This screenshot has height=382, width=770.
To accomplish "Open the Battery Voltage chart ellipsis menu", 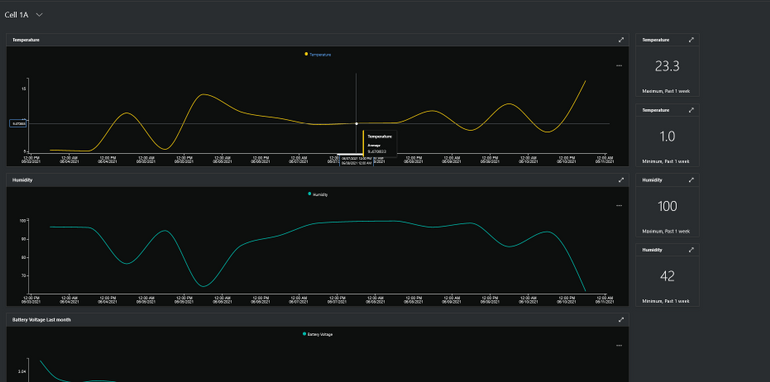I will click(619, 345).
